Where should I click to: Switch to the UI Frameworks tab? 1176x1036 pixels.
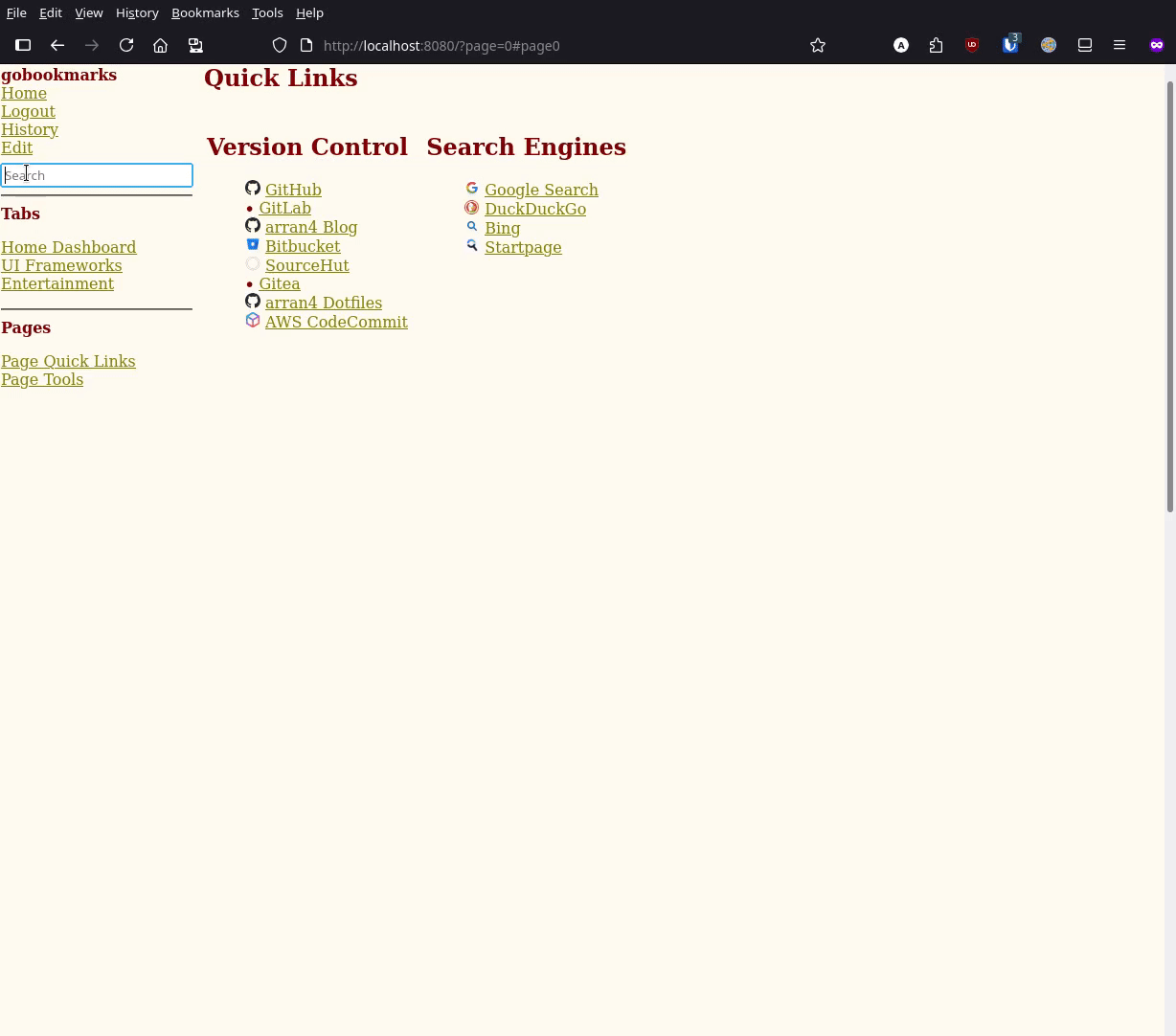click(61, 265)
